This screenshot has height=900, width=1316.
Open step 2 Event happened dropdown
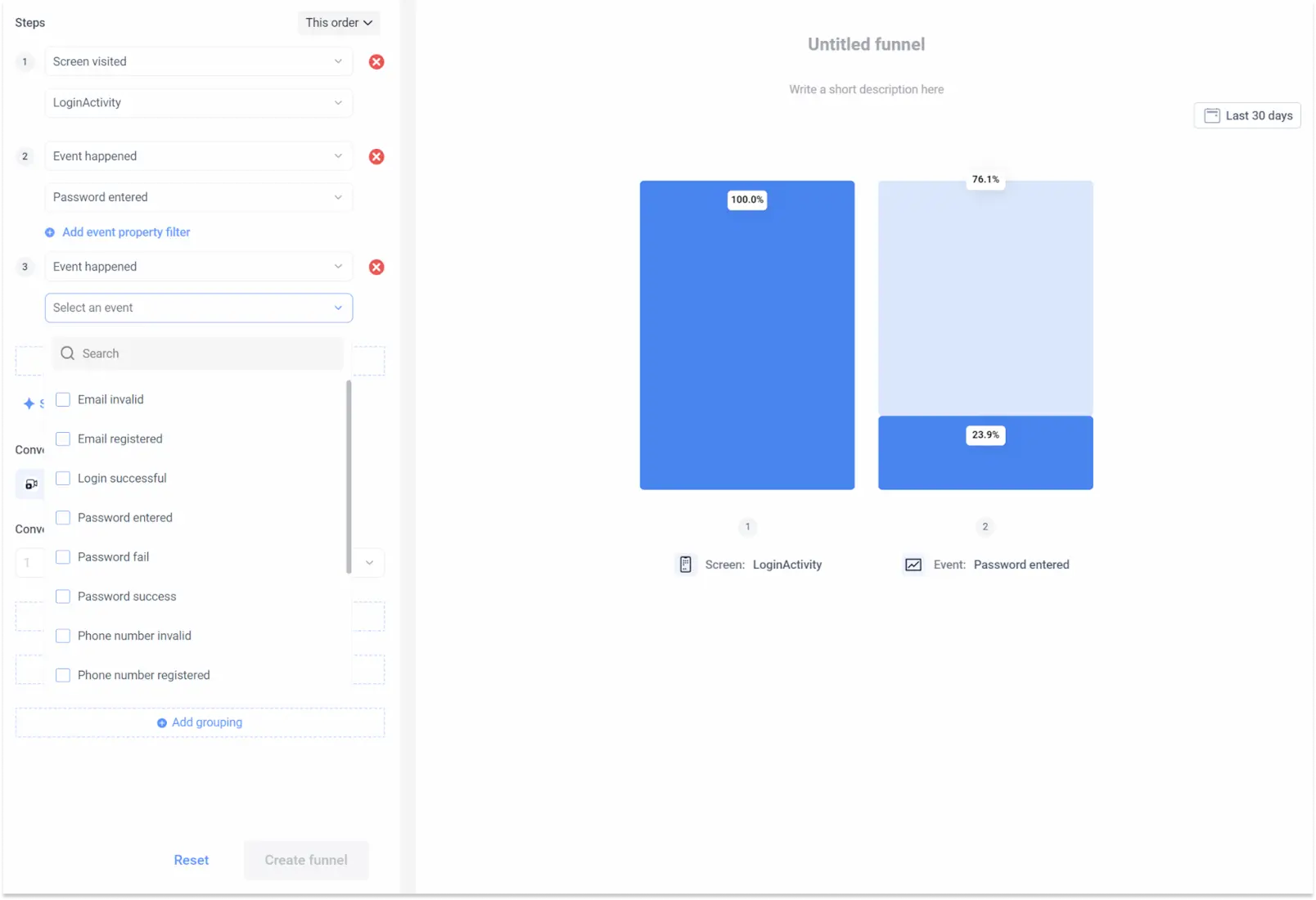[199, 156]
